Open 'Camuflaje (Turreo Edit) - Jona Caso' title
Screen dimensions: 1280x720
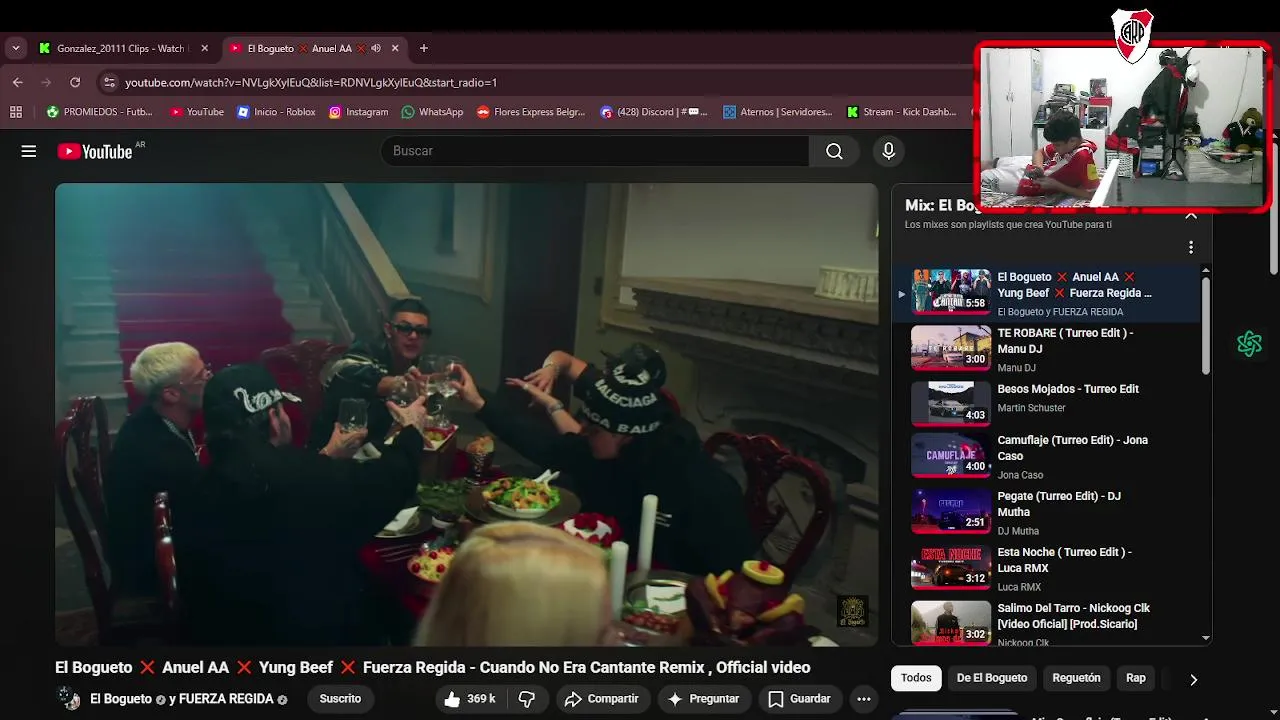coord(1072,448)
